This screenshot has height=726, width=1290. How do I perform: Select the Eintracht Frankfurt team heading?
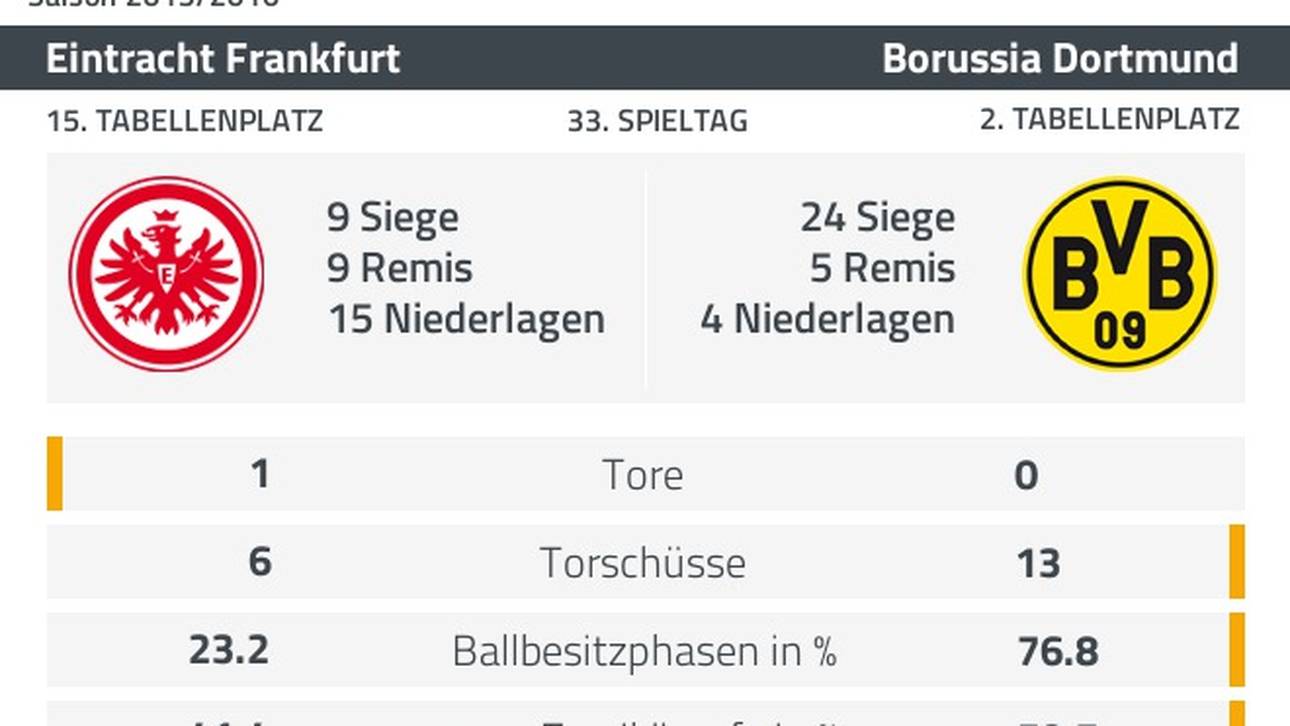223,58
